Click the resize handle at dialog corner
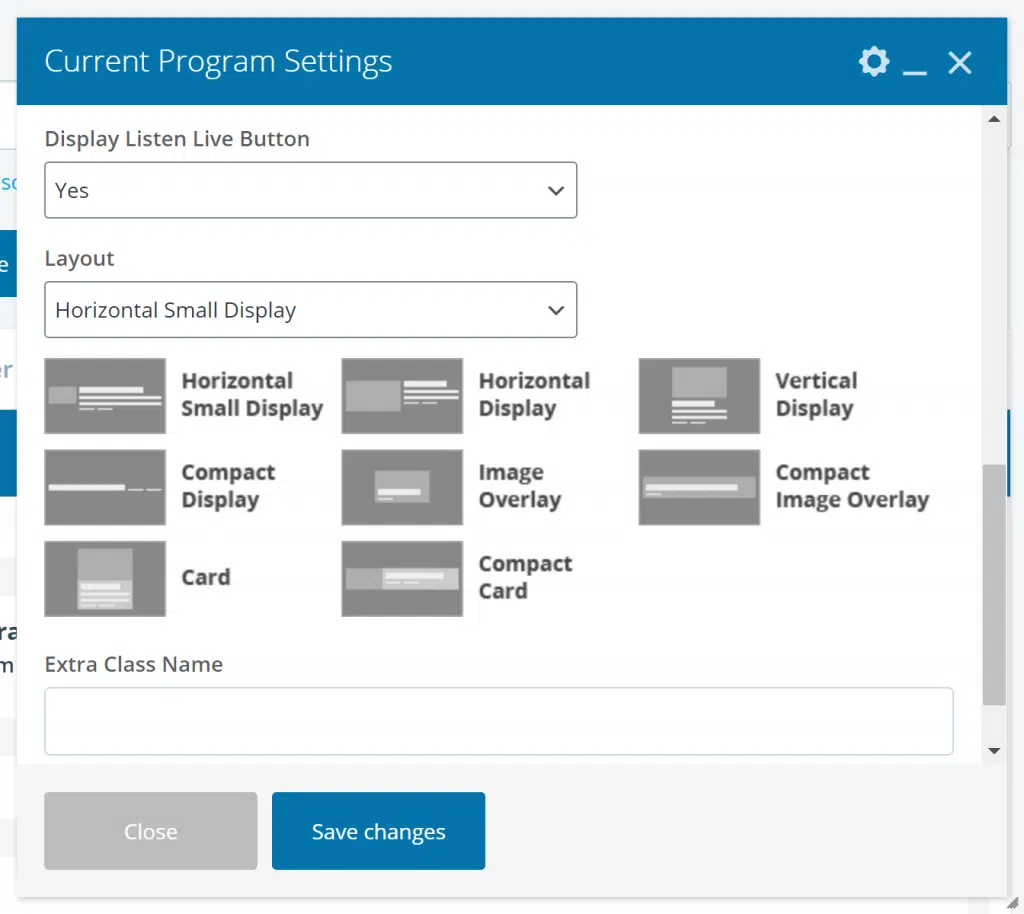Image resolution: width=1024 pixels, height=914 pixels. point(1012,902)
